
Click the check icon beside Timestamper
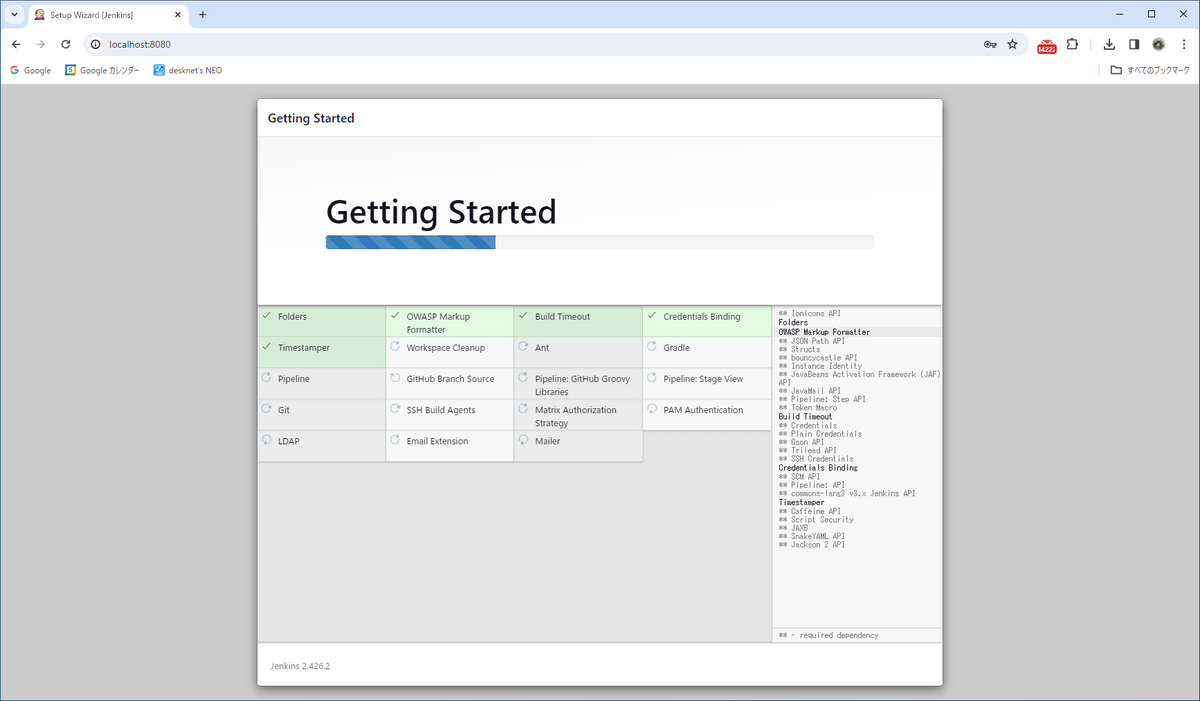266,347
